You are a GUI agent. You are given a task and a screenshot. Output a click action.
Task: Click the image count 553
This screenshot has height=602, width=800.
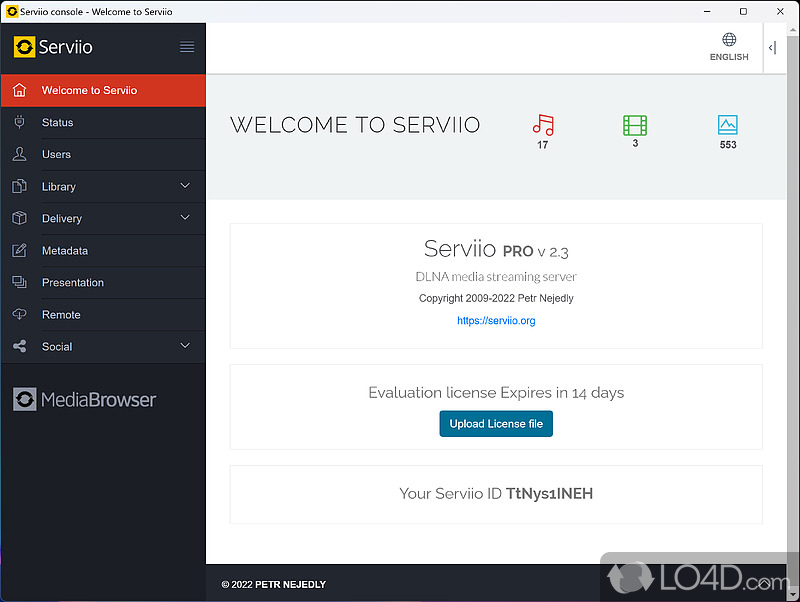click(x=728, y=145)
